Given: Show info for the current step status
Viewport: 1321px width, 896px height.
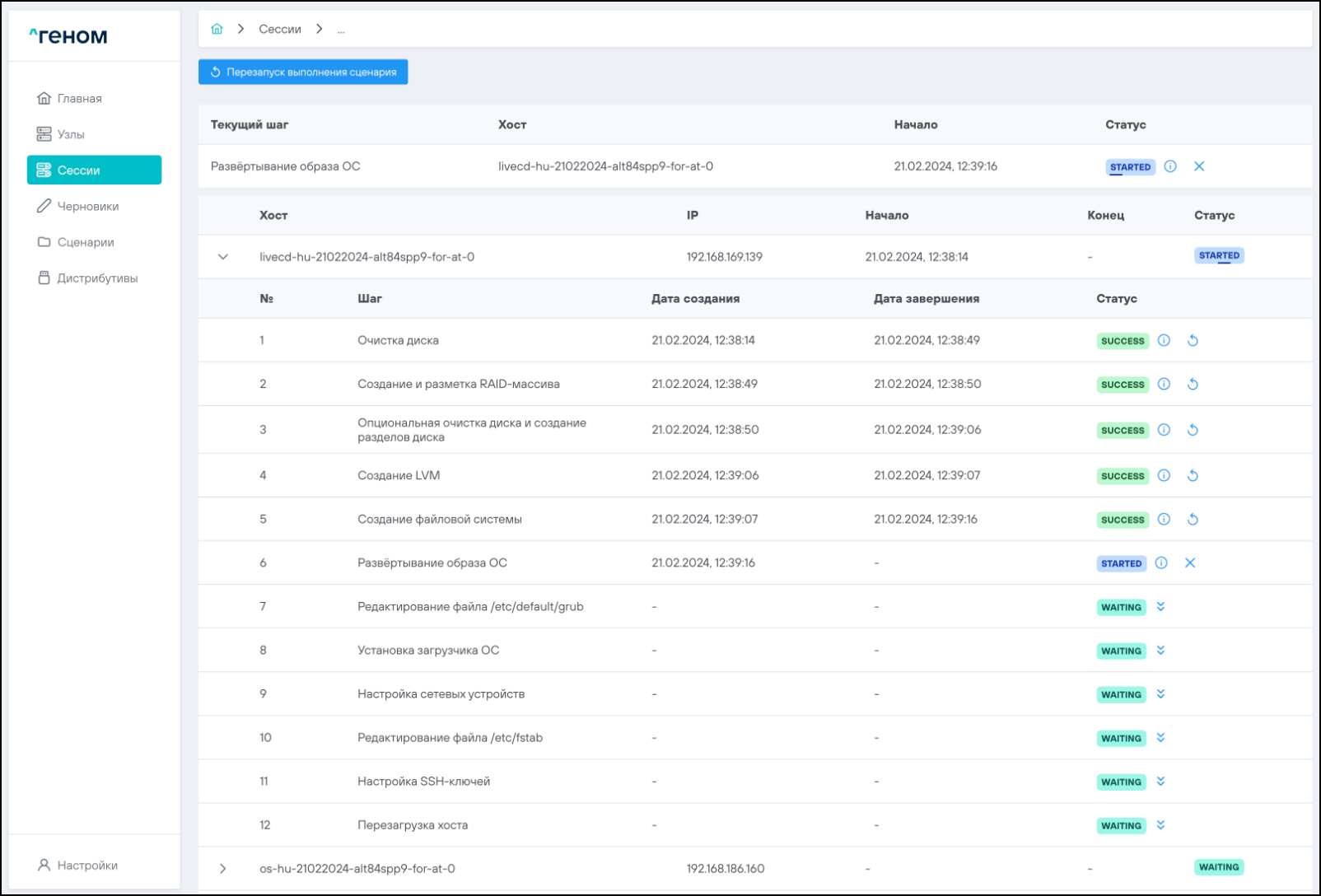Looking at the screenshot, I should coord(1170,166).
